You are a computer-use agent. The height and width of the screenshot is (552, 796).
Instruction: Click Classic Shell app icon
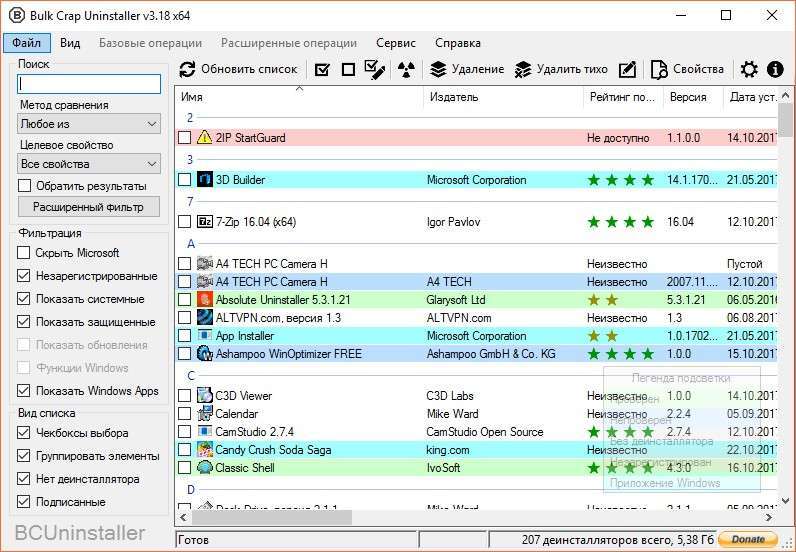tap(204, 467)
